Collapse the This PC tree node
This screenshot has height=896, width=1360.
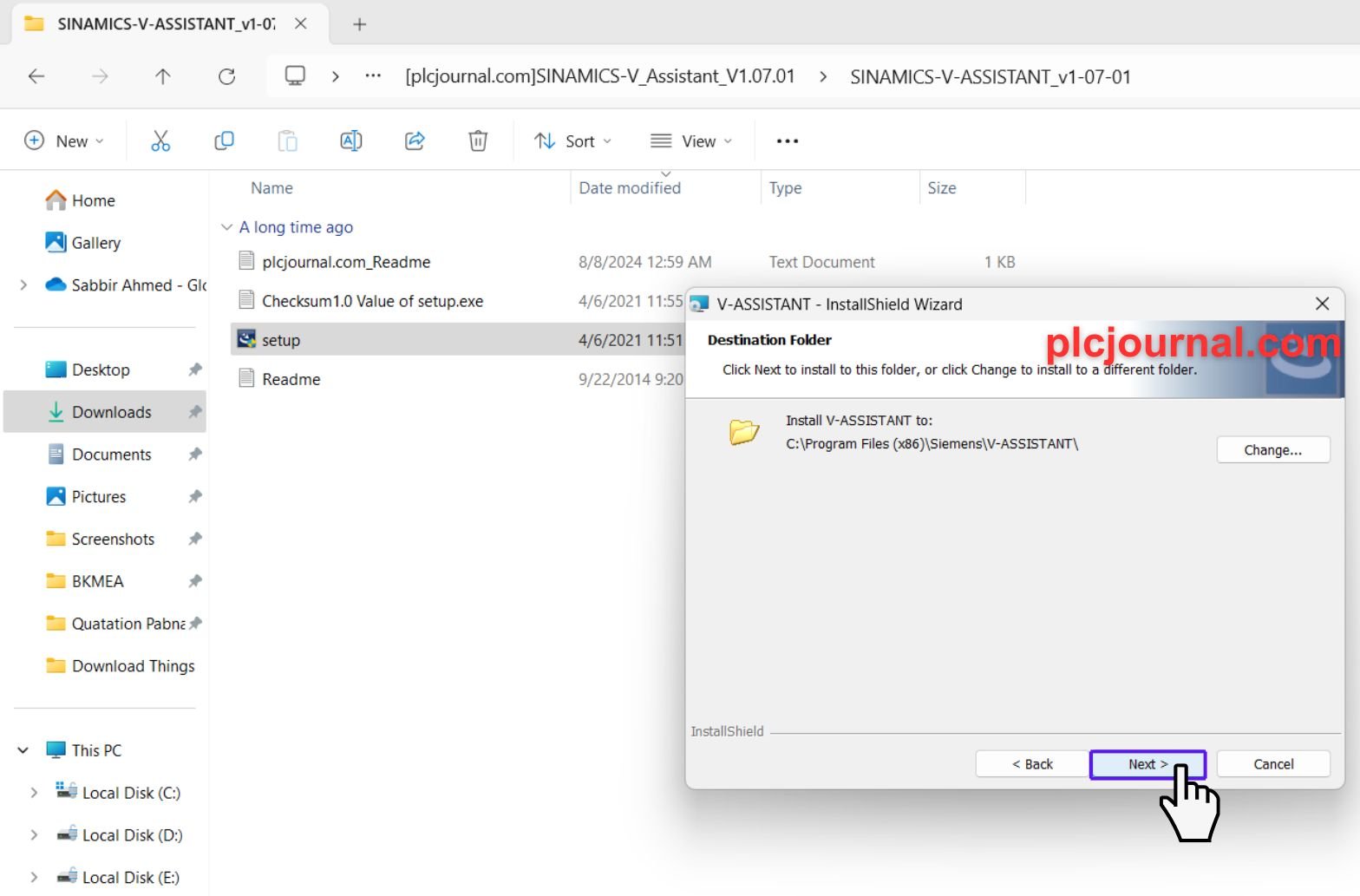click(x=23, y=749)
